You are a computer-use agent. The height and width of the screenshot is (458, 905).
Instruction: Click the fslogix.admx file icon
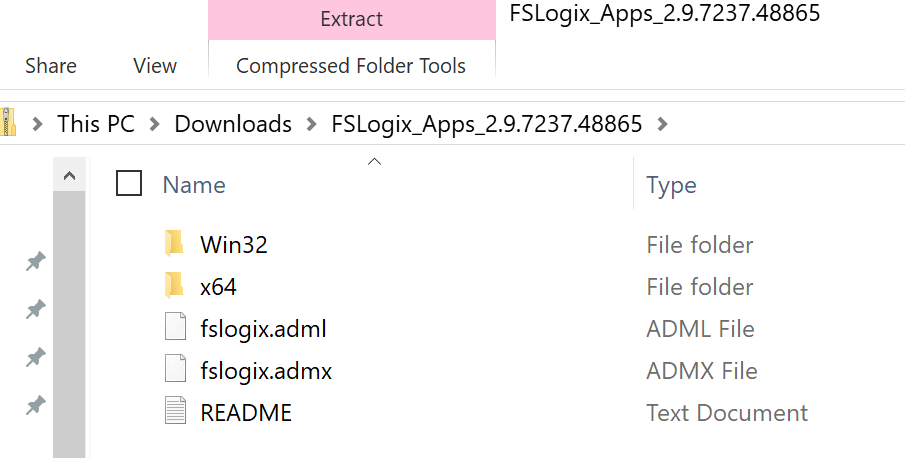pos(175,370)
